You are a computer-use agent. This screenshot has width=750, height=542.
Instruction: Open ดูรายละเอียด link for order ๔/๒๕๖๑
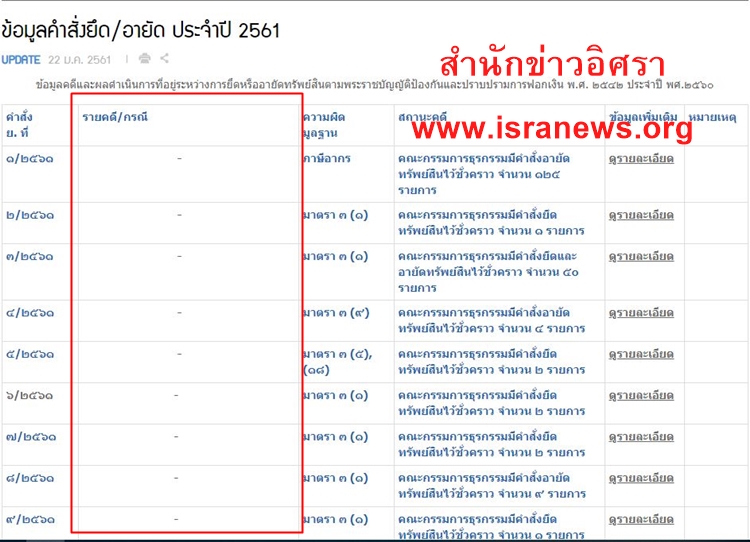641,313
